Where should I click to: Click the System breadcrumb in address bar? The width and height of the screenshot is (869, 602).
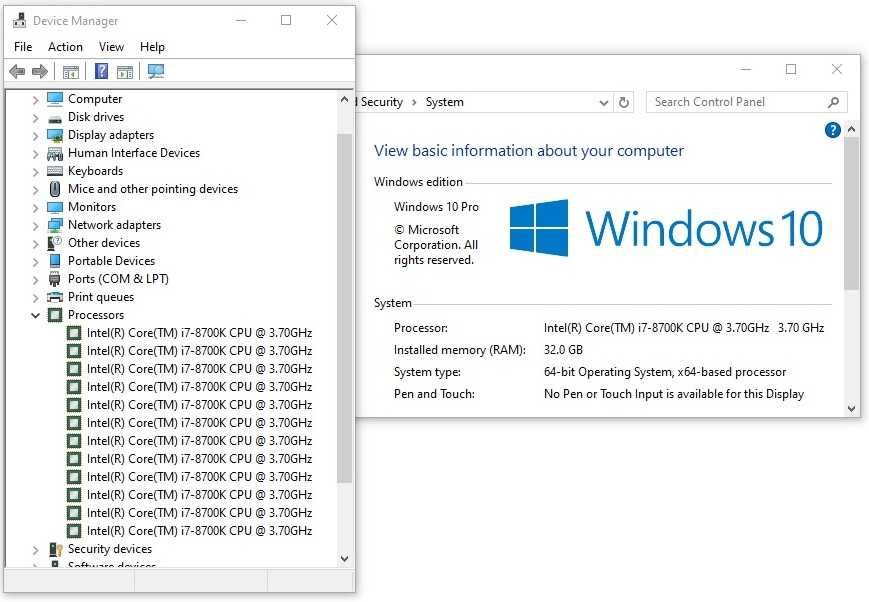click(444, 102)
